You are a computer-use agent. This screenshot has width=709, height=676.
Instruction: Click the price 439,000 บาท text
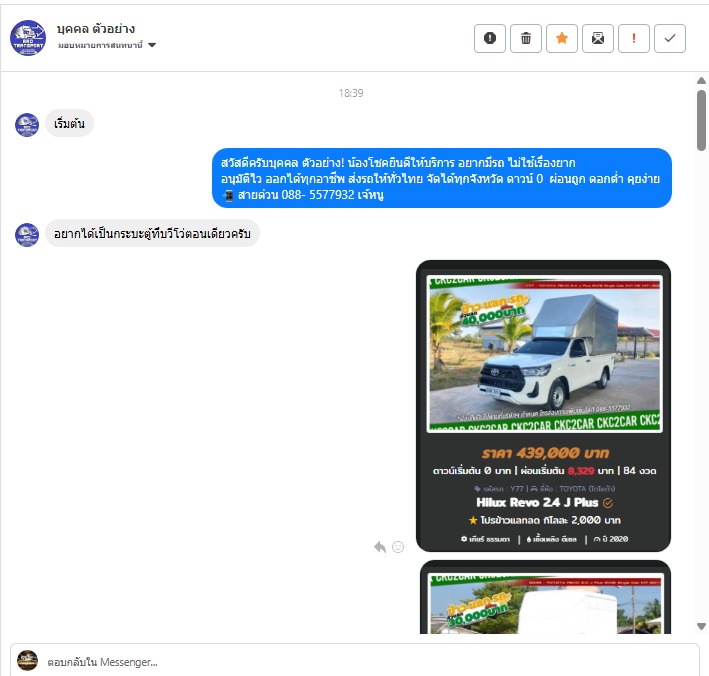[545, 453]
